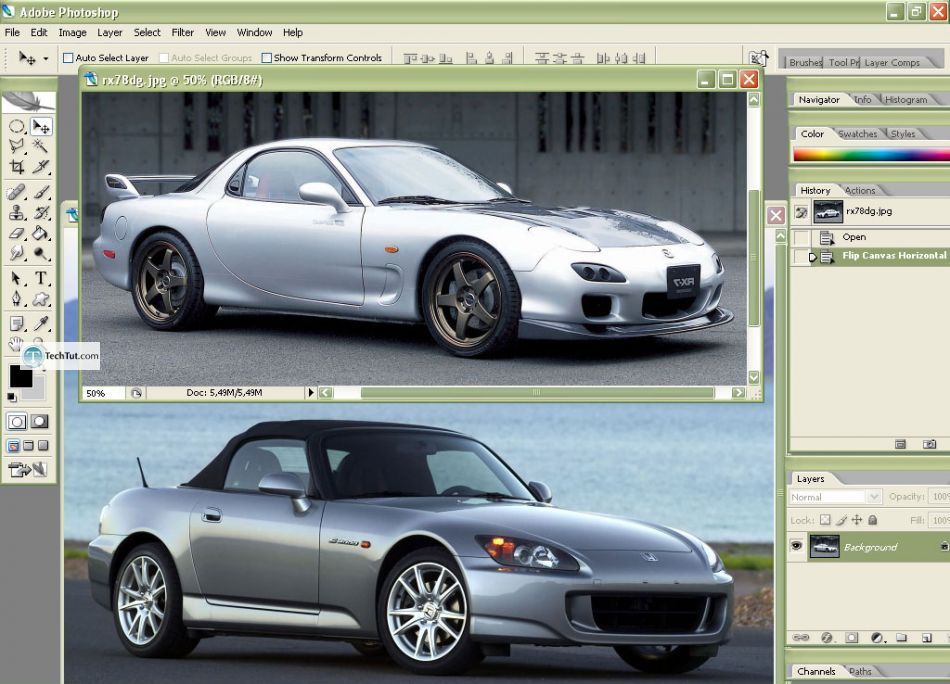This screenshot has height=684, width=950.
Task: Select the Paint Bucket tool
Action: (x=41, y=233)
